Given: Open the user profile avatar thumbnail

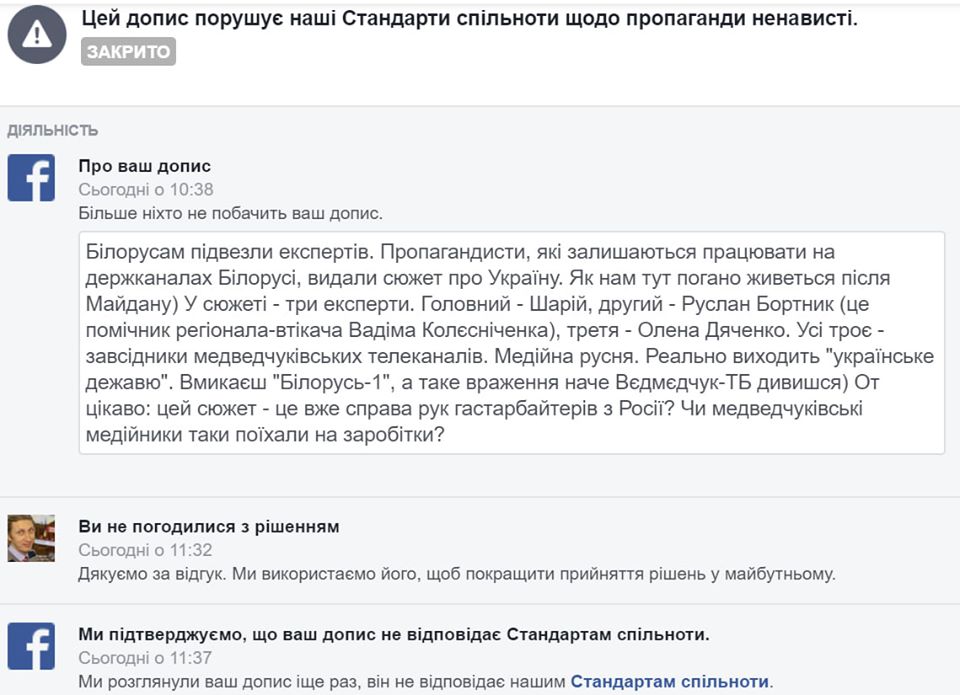Looking at the screenshot, I should [31, 538].
